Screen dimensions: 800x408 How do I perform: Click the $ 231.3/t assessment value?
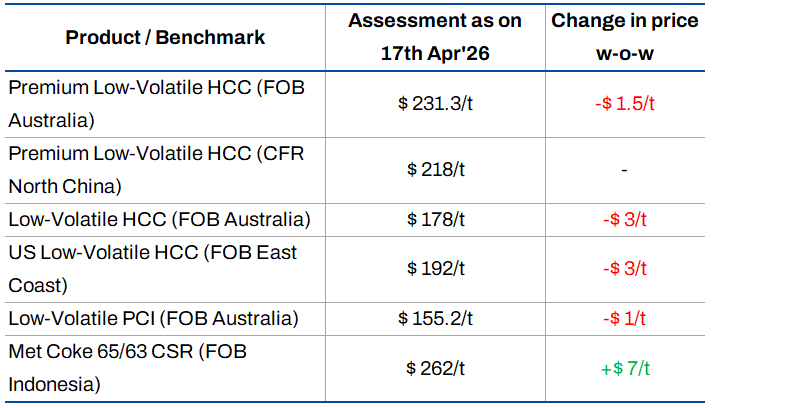pyautogui.click(x=436, y=104)
